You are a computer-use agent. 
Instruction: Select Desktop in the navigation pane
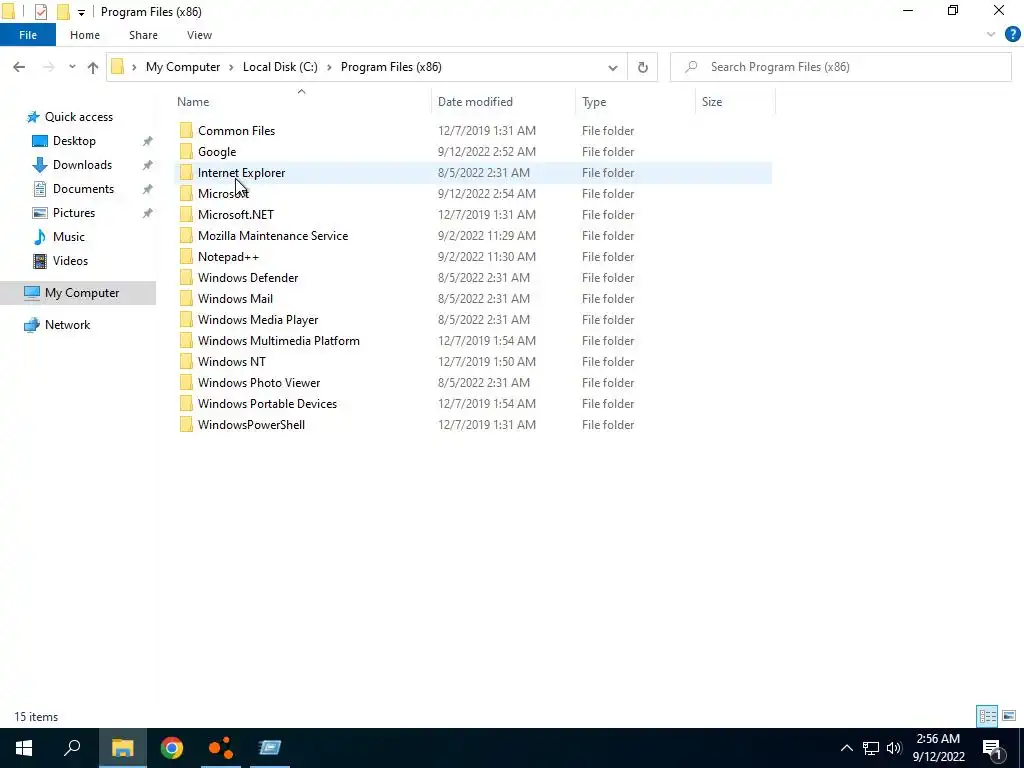74,141
